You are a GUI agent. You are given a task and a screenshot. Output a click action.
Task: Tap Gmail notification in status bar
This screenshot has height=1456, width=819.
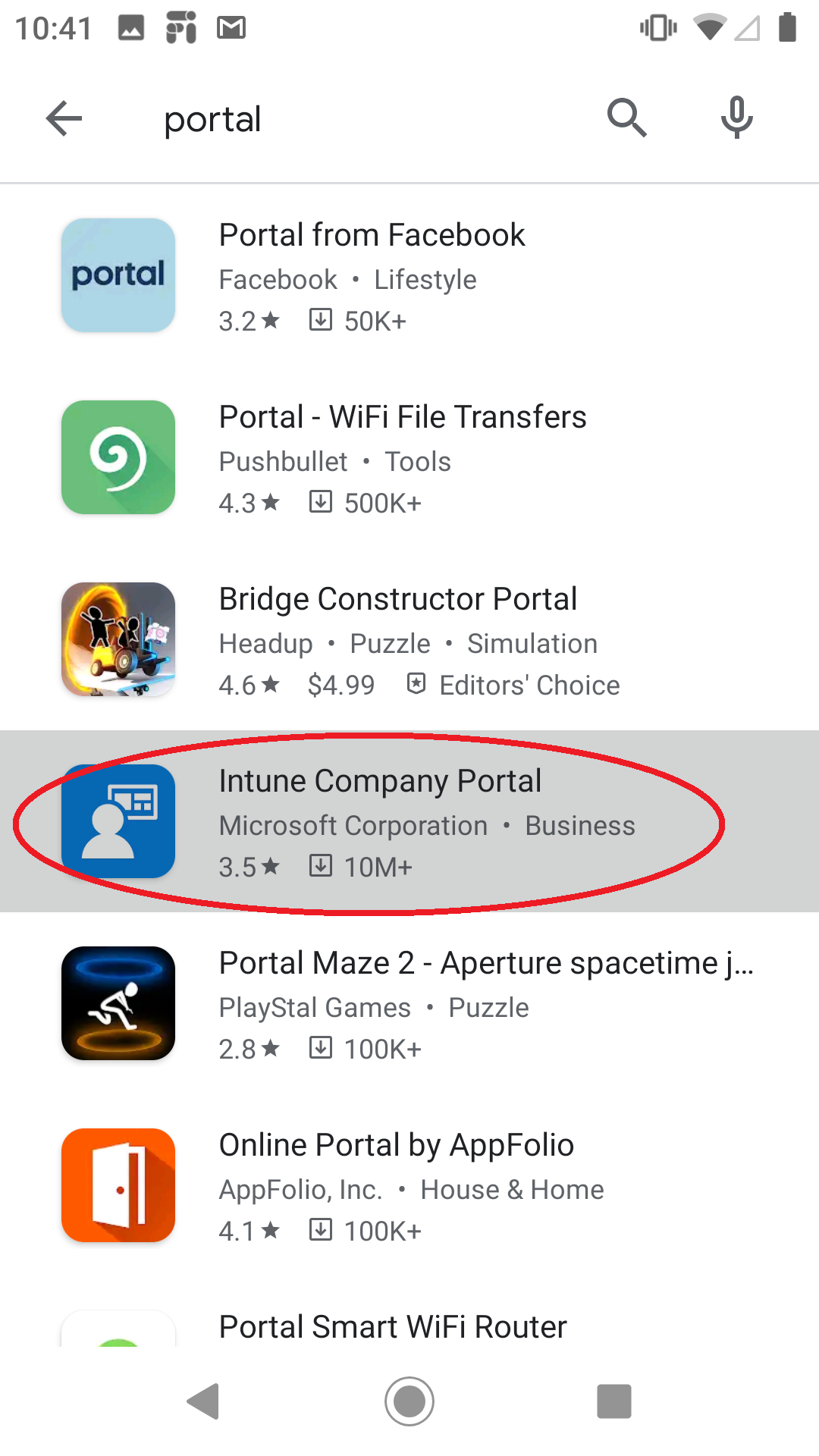coord(231,28)
